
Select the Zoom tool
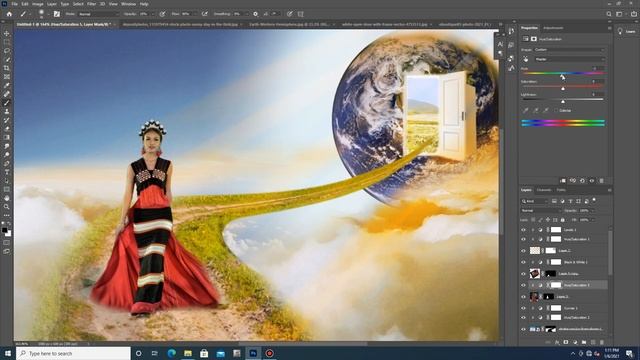(7, 207)
